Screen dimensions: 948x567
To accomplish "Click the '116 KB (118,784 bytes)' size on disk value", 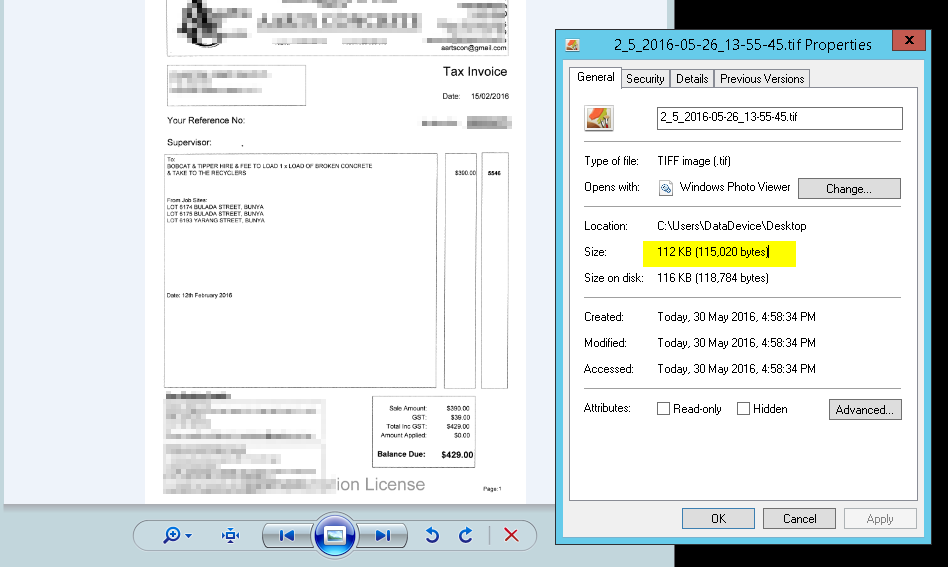I will pyautogui.click(x=713, y=278).
